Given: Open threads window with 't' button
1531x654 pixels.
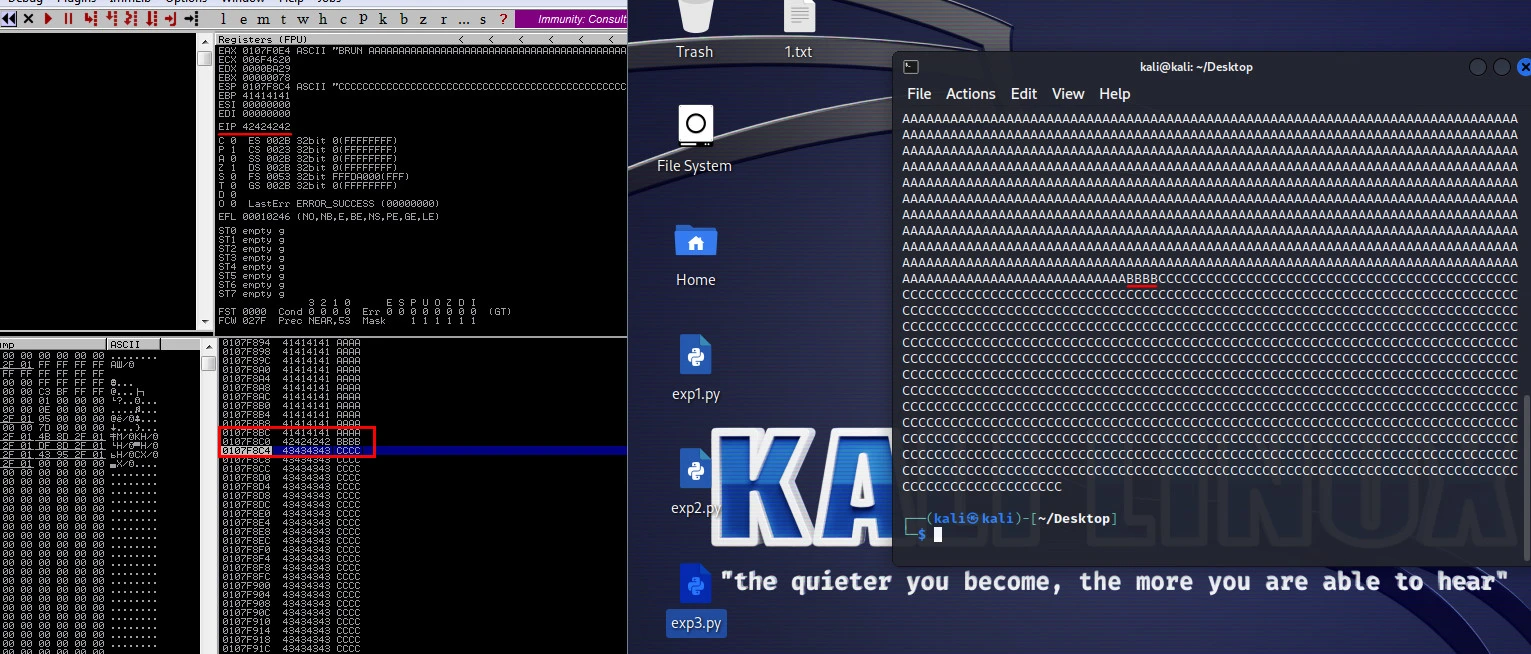Looking at the screenshot, I should tap(283, 19).
